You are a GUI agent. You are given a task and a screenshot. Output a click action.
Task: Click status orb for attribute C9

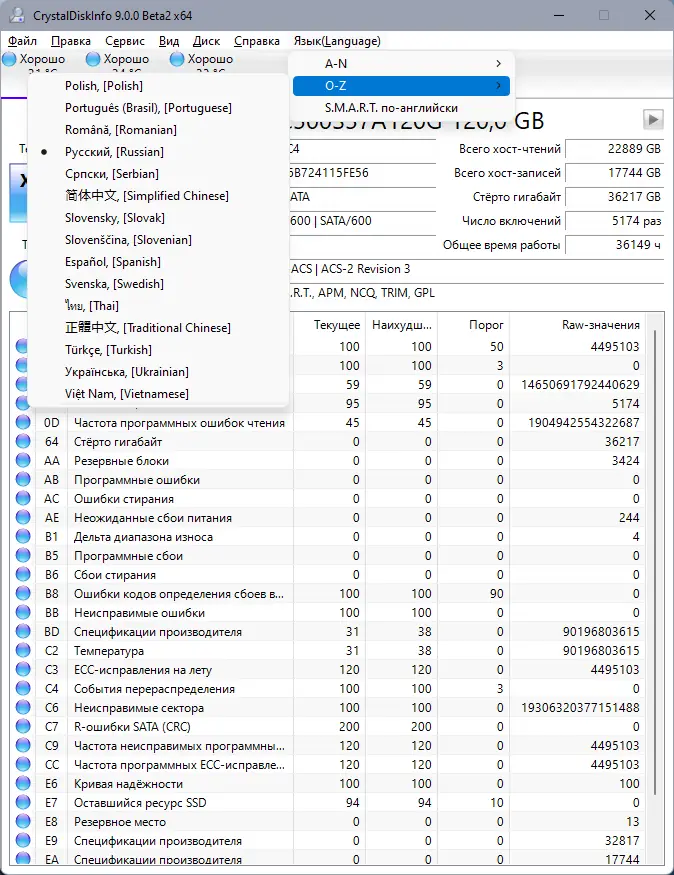pyautogui.click(x=23, y=745)
